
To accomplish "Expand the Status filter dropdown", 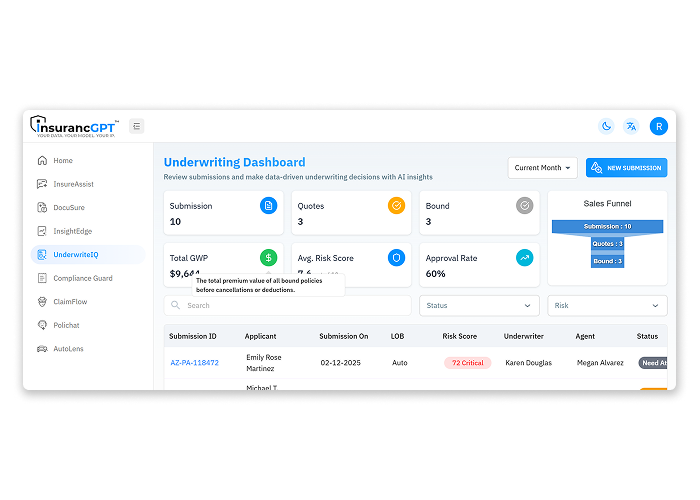I will point(478,306).
